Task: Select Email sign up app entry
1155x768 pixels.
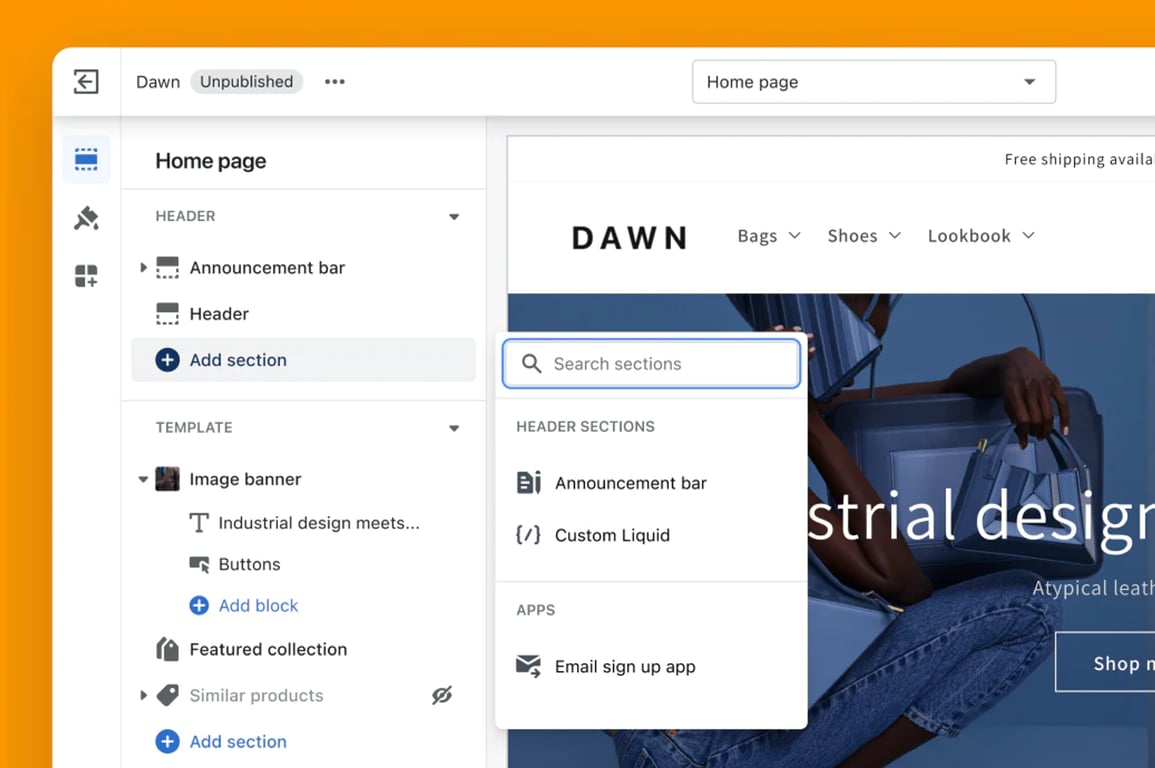Action: coord(651,666)
